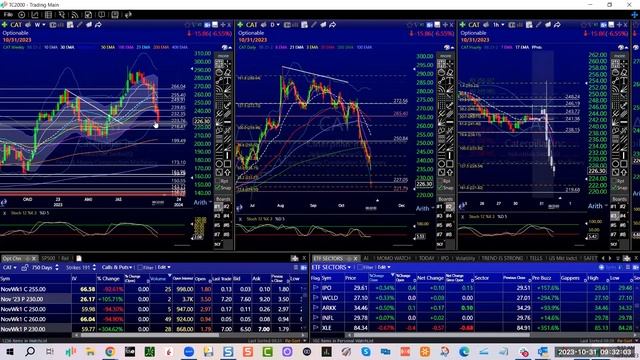640x360 pixels.
Task: Adjust the 750 Days stepper
Action: point(57,268)
